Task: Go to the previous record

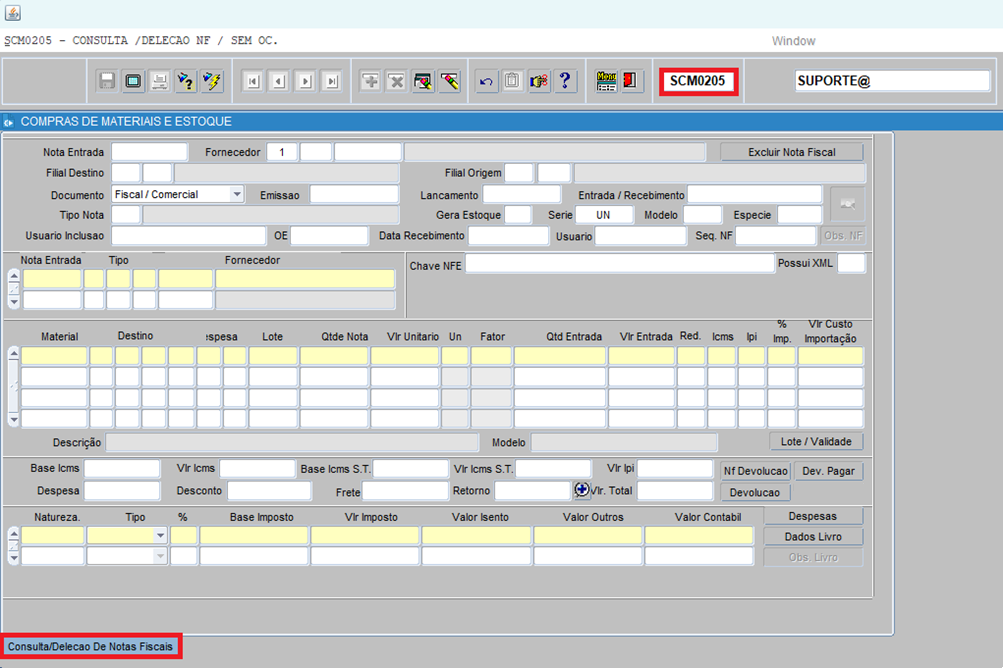Action: (x=279, y=81)
